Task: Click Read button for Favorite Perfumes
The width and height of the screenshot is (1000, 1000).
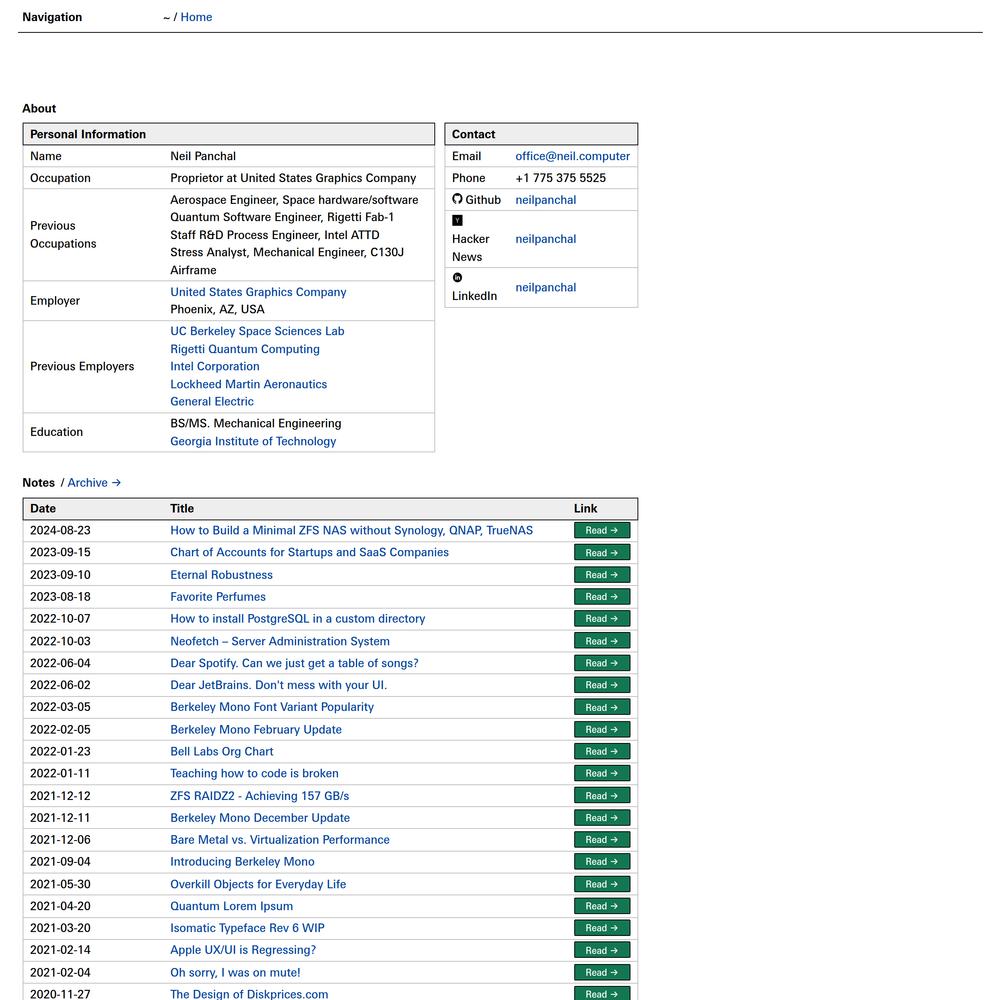Action: (x=602, y=597)
